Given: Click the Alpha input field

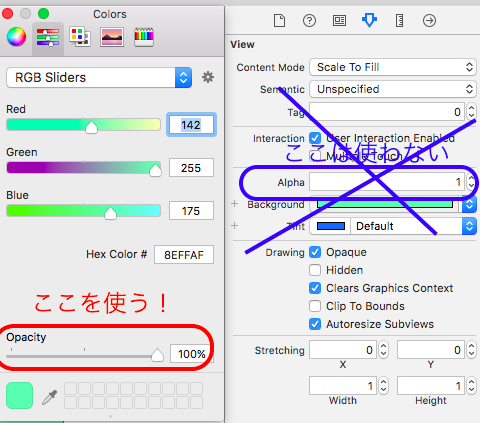Looking at the screenshot, I should tap(387, 182).
